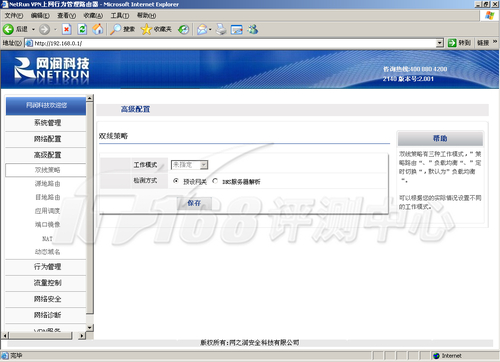
Task: Open the address bar history dropdown
Action: click(x=440, y=43)
